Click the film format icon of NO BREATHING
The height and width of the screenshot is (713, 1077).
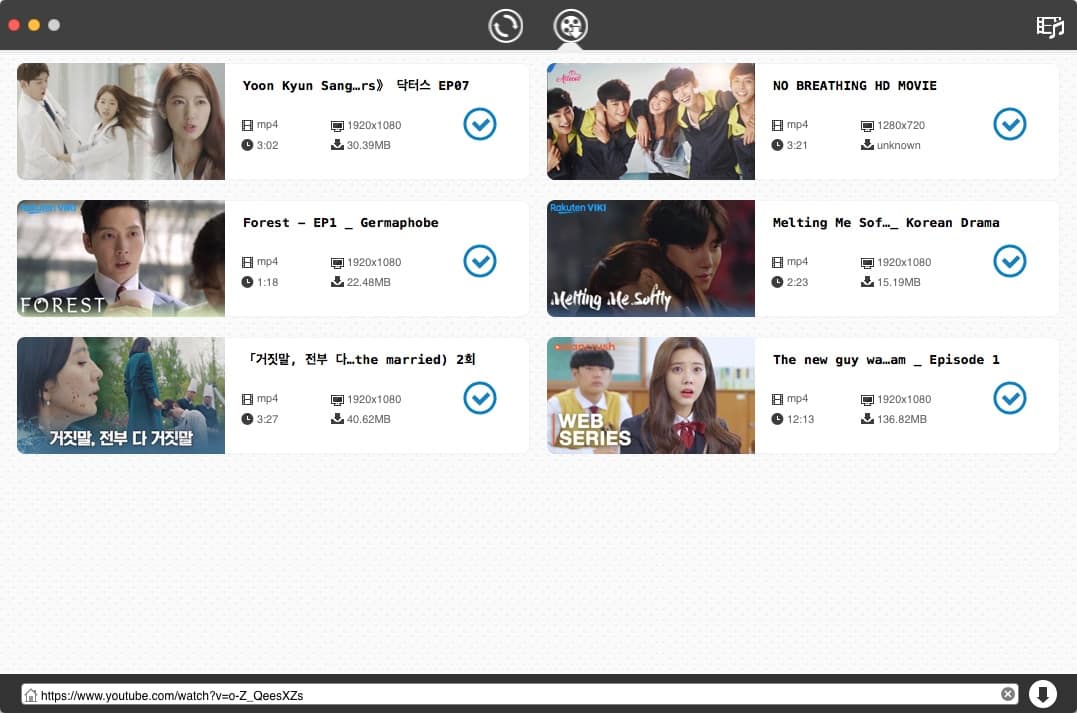(777, 125)
